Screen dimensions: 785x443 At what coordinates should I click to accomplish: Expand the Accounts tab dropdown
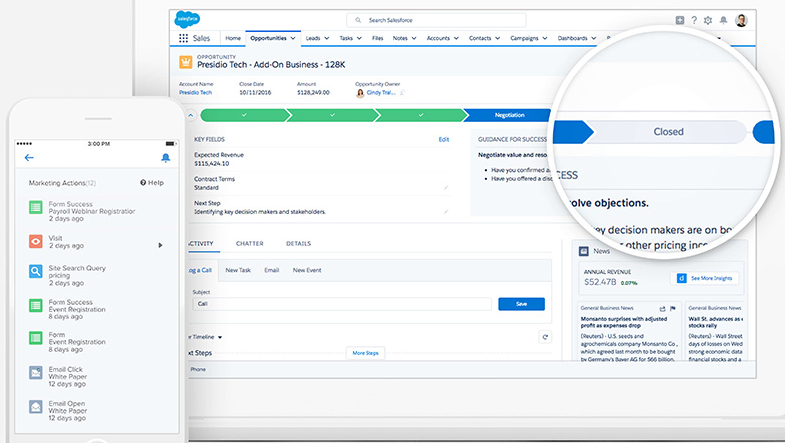(x=456, y=38)
